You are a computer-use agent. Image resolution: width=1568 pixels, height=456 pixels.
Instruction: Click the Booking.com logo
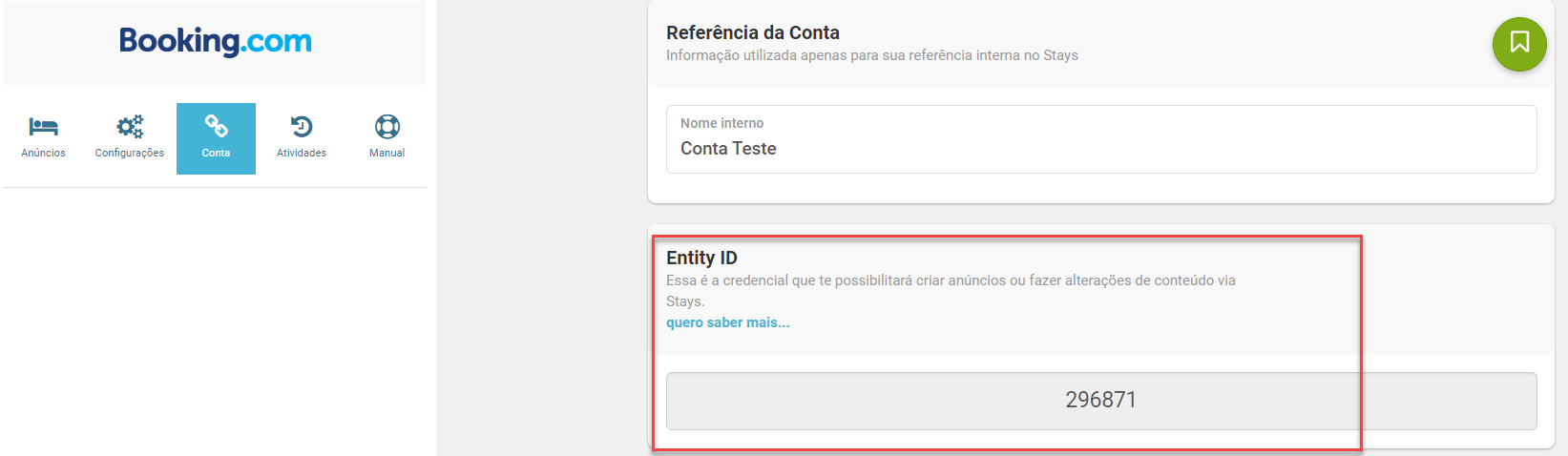(216, 41)
